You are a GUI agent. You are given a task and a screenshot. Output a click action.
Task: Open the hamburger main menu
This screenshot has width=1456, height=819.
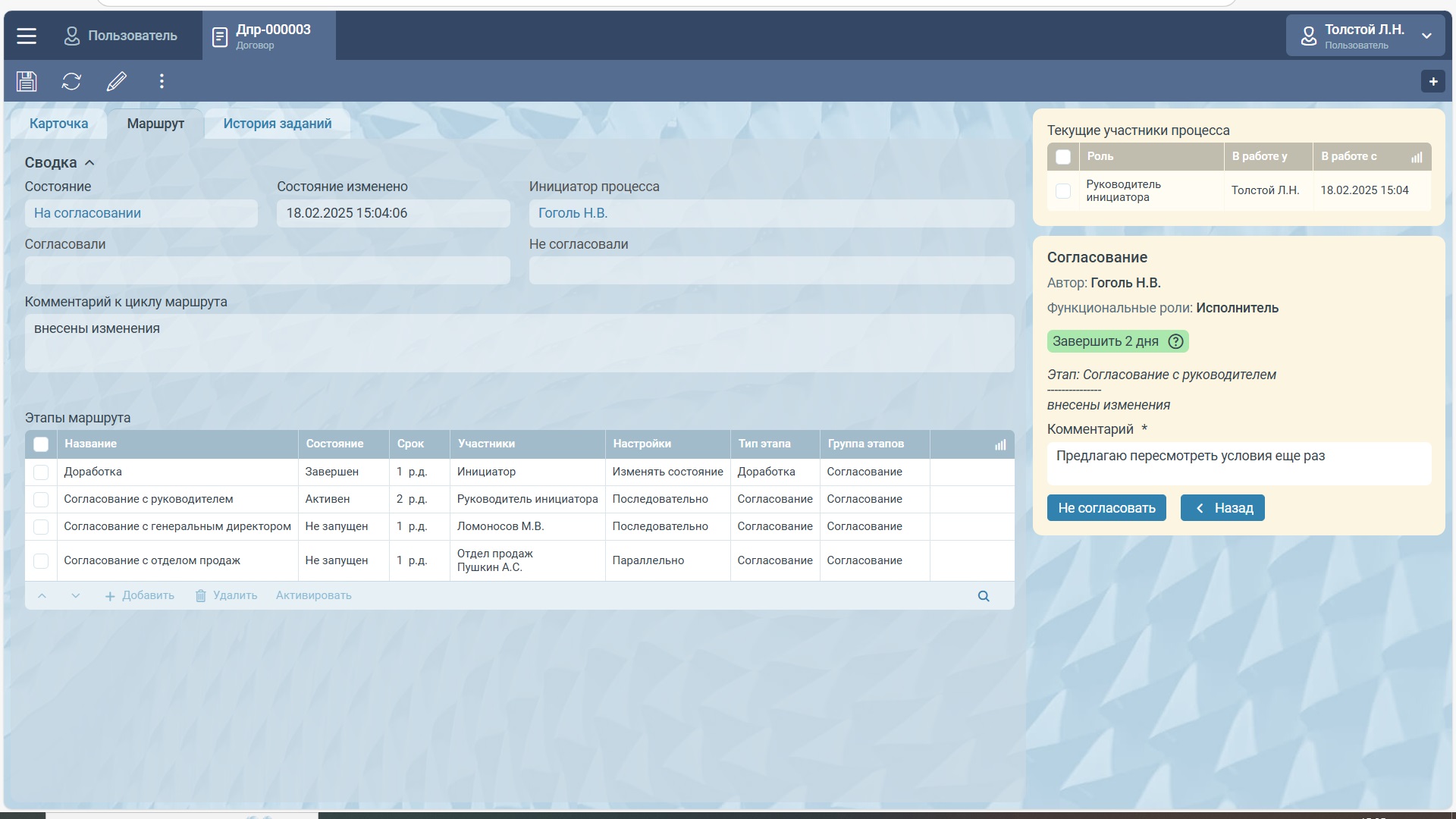pyautogui.click(x=27, y=36)
